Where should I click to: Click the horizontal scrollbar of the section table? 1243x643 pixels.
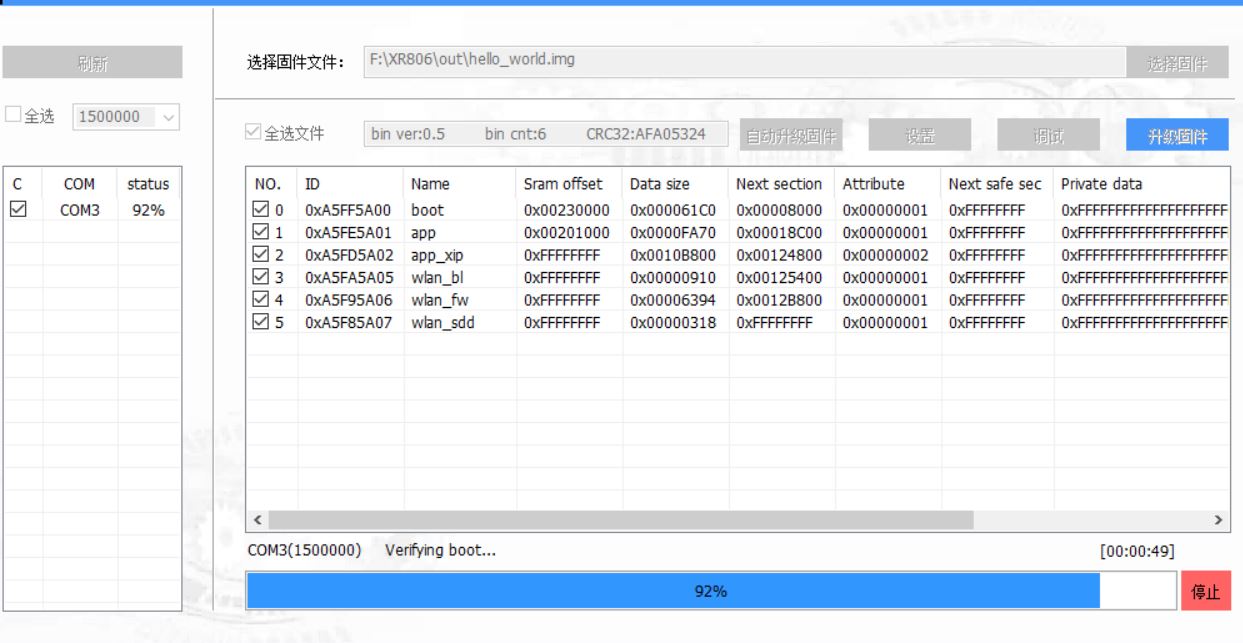[x=620, y=520]
